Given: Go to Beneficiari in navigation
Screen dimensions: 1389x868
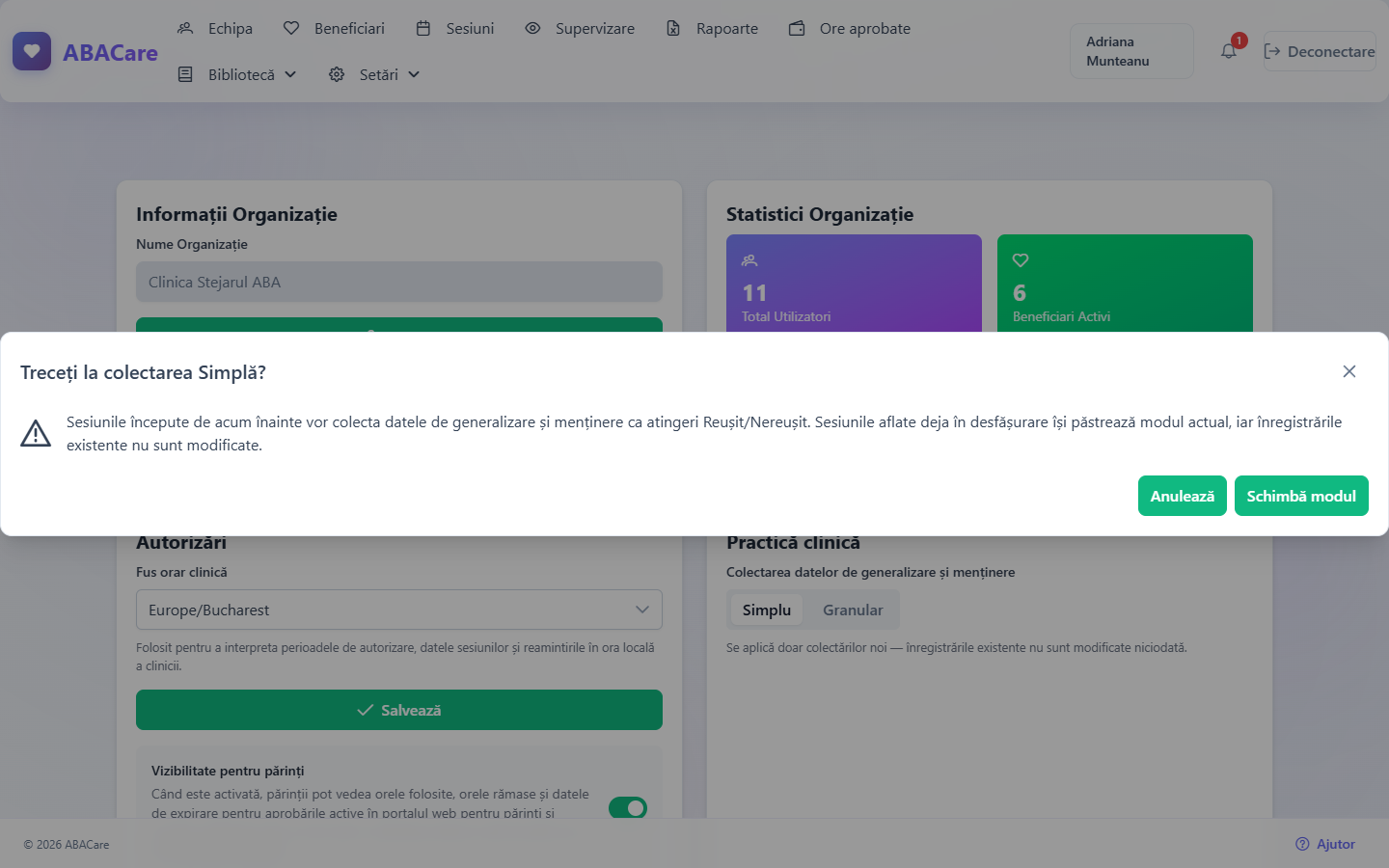Looking at the screenshot, I should click(x=334, y=29).
